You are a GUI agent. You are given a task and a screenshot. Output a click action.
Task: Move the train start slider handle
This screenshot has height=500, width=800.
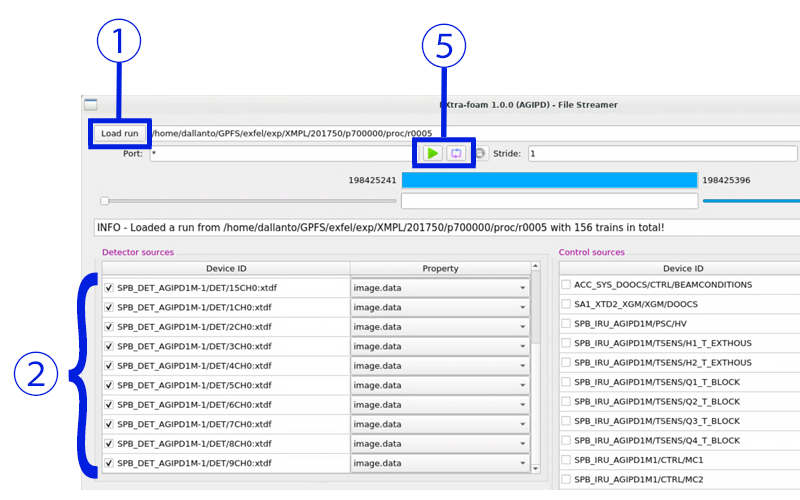click(x=105, y=201)
